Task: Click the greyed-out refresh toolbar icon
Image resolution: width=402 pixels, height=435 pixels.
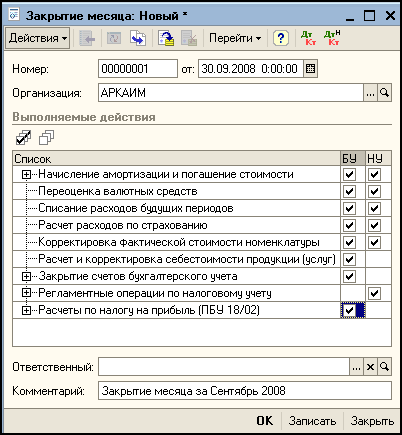Action: [114, 38]
